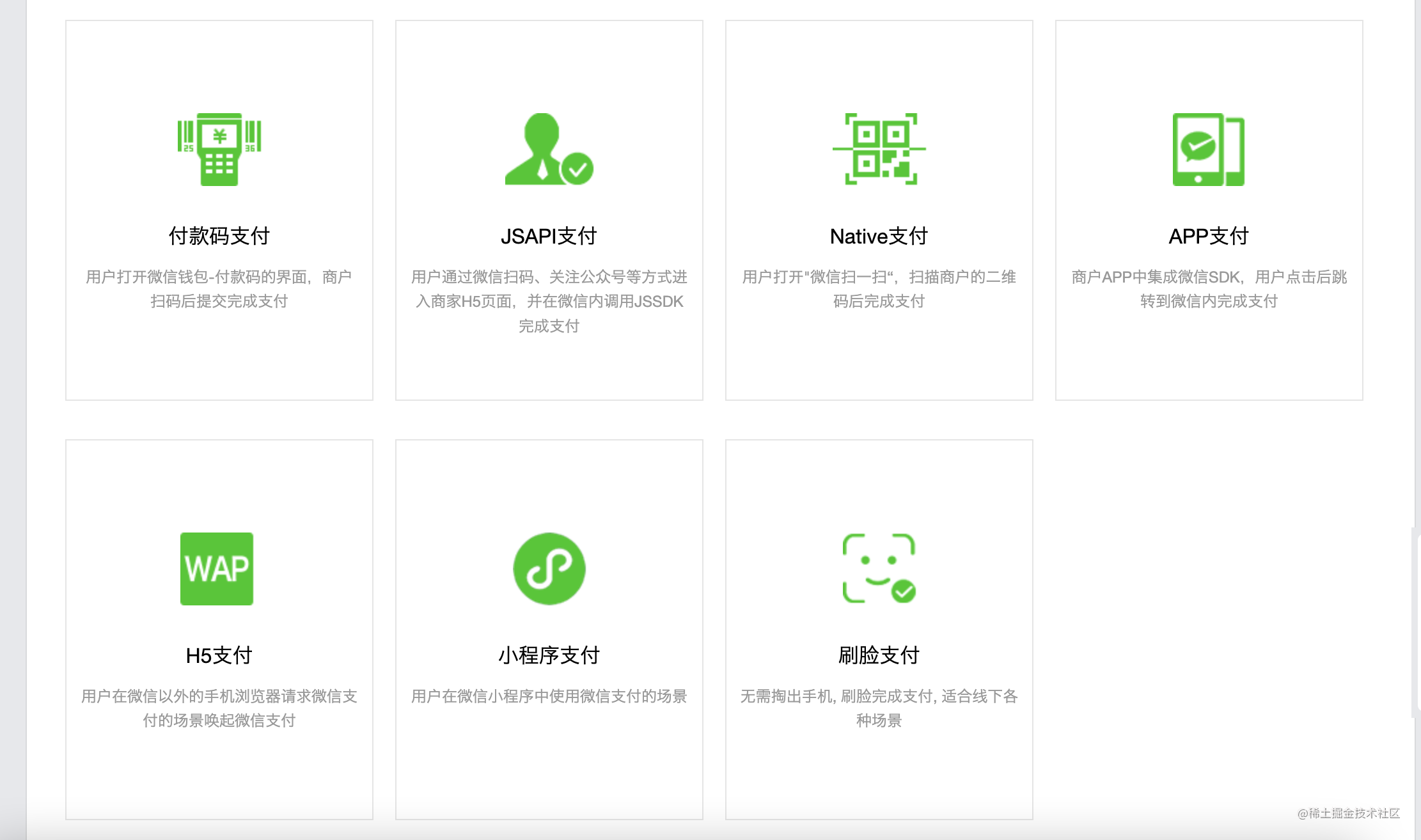Image resolution: width=1421 pixels, height=840 pixels.
Task: Click the JSAPI user checkmark icon
Action: [x=549, y=150]
